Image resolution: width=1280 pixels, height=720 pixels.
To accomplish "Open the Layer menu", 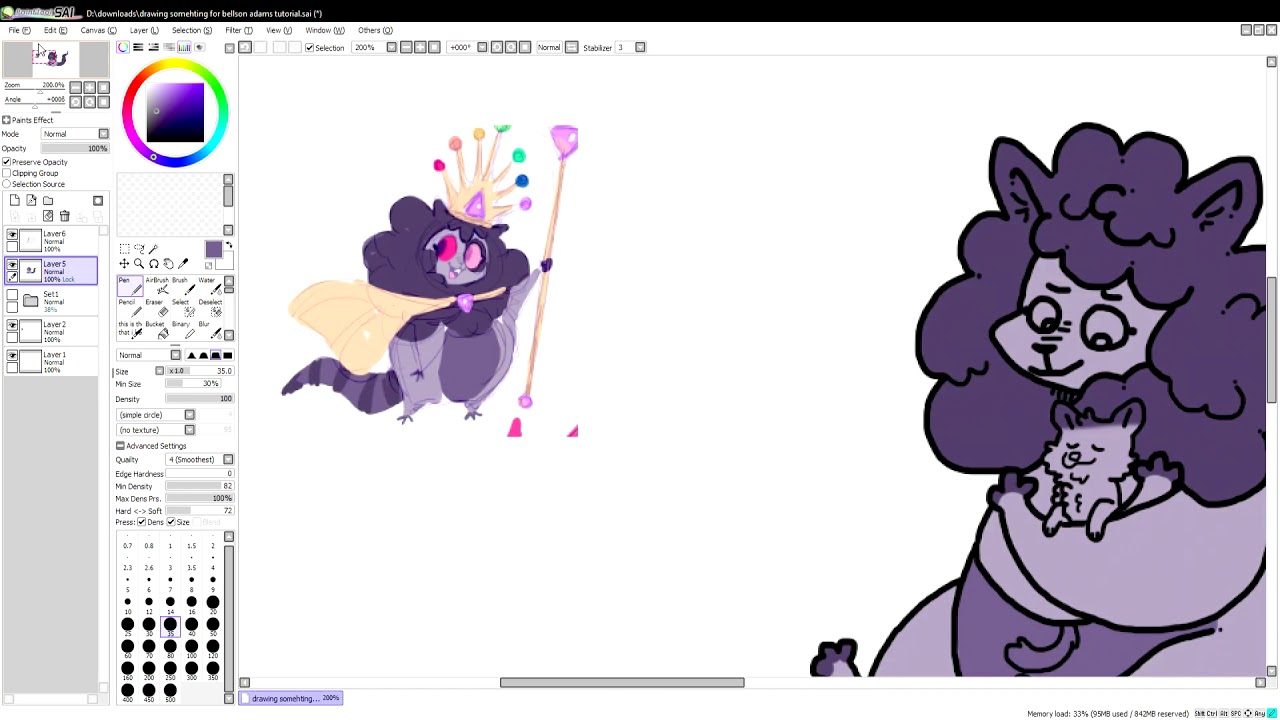I will tap(144, 30).
